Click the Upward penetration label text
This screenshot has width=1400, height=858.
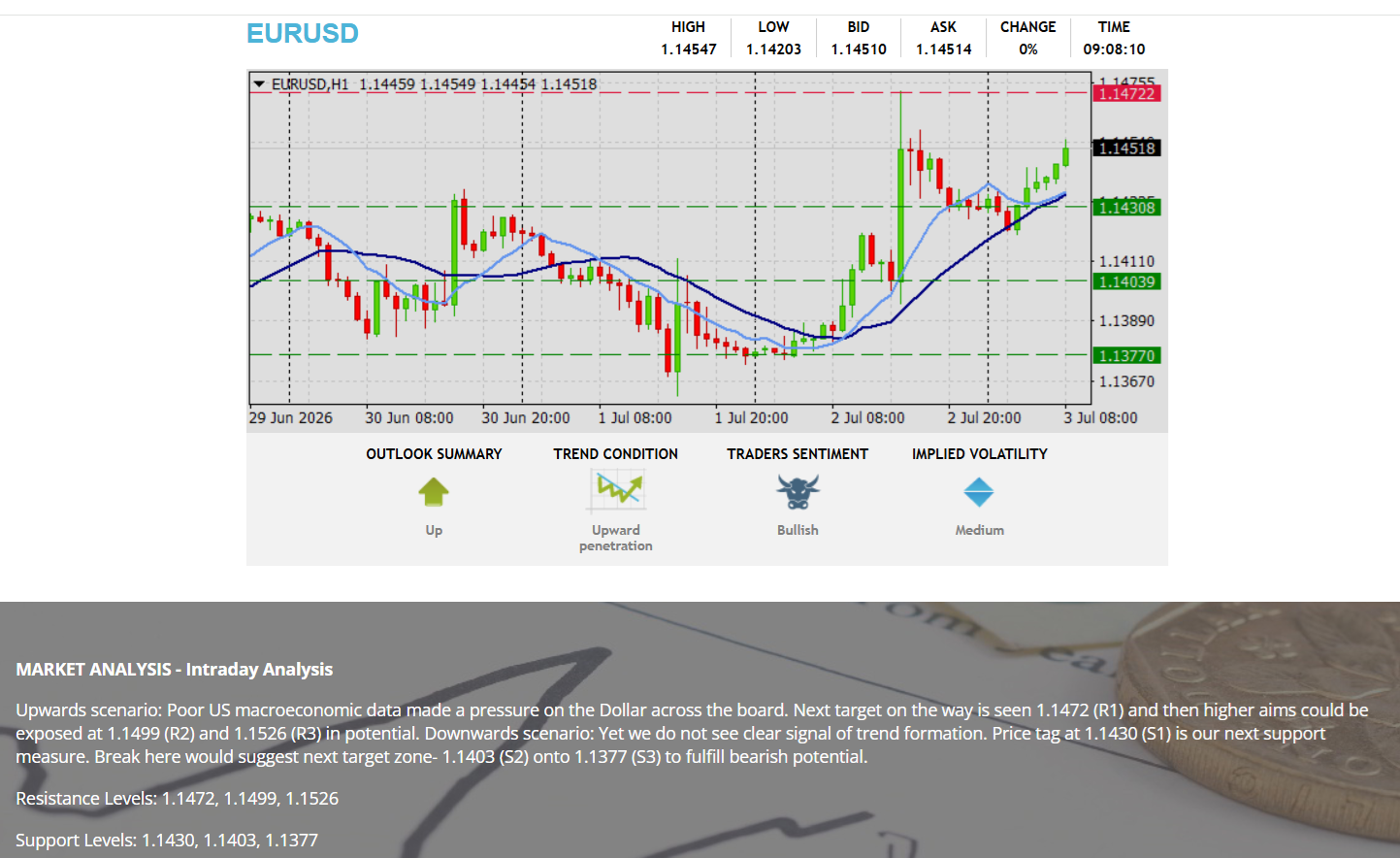[616, 538]
